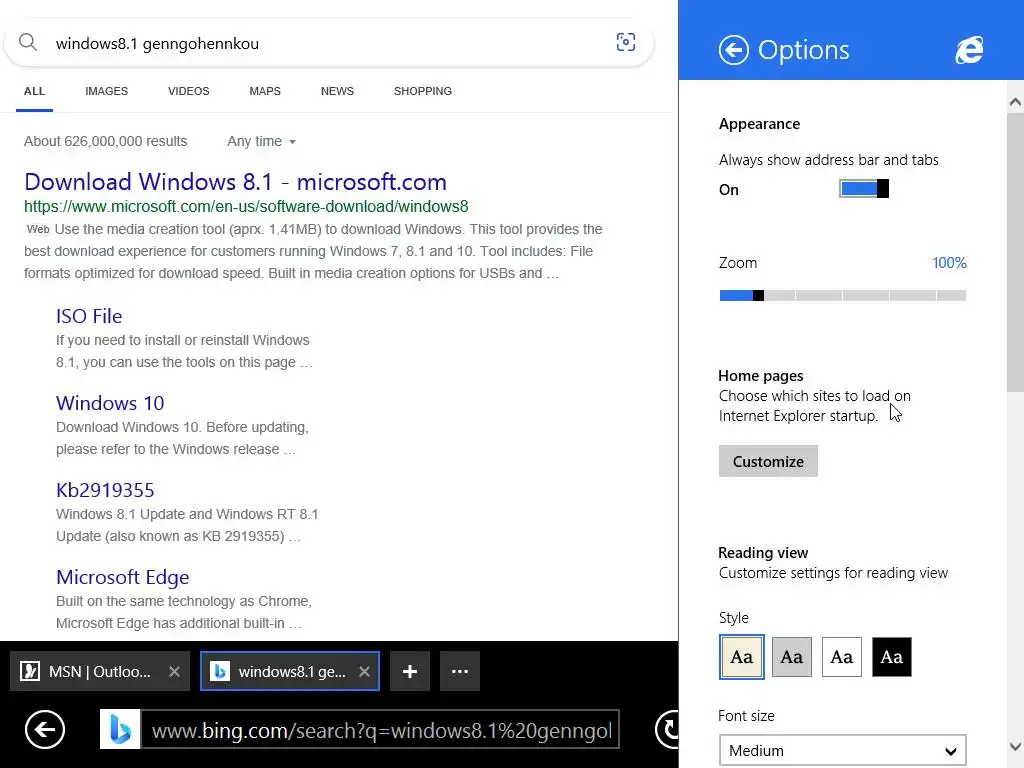Click About 626,000,000 results text

coord(106,141)
